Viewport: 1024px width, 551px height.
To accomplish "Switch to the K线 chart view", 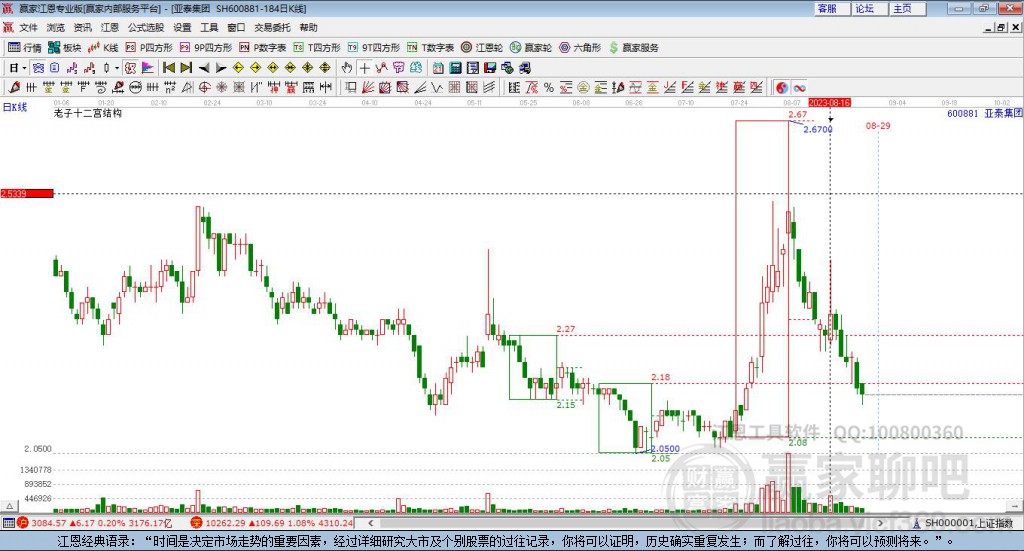I will [x=103, y=48].
